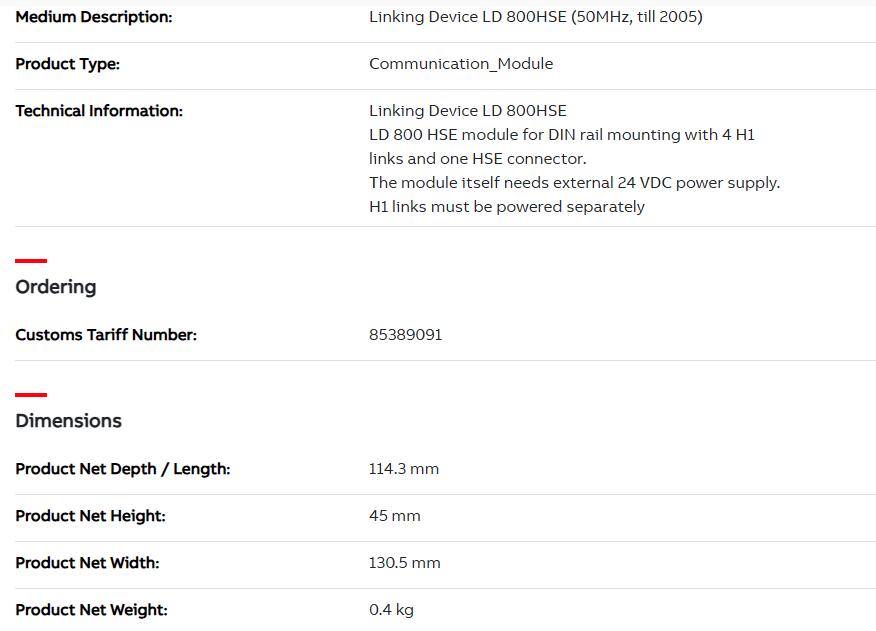The height and width of the screenshot is (631, 876).
Task: Click the red accent bar above Dimensions
Action: point(31,395)
